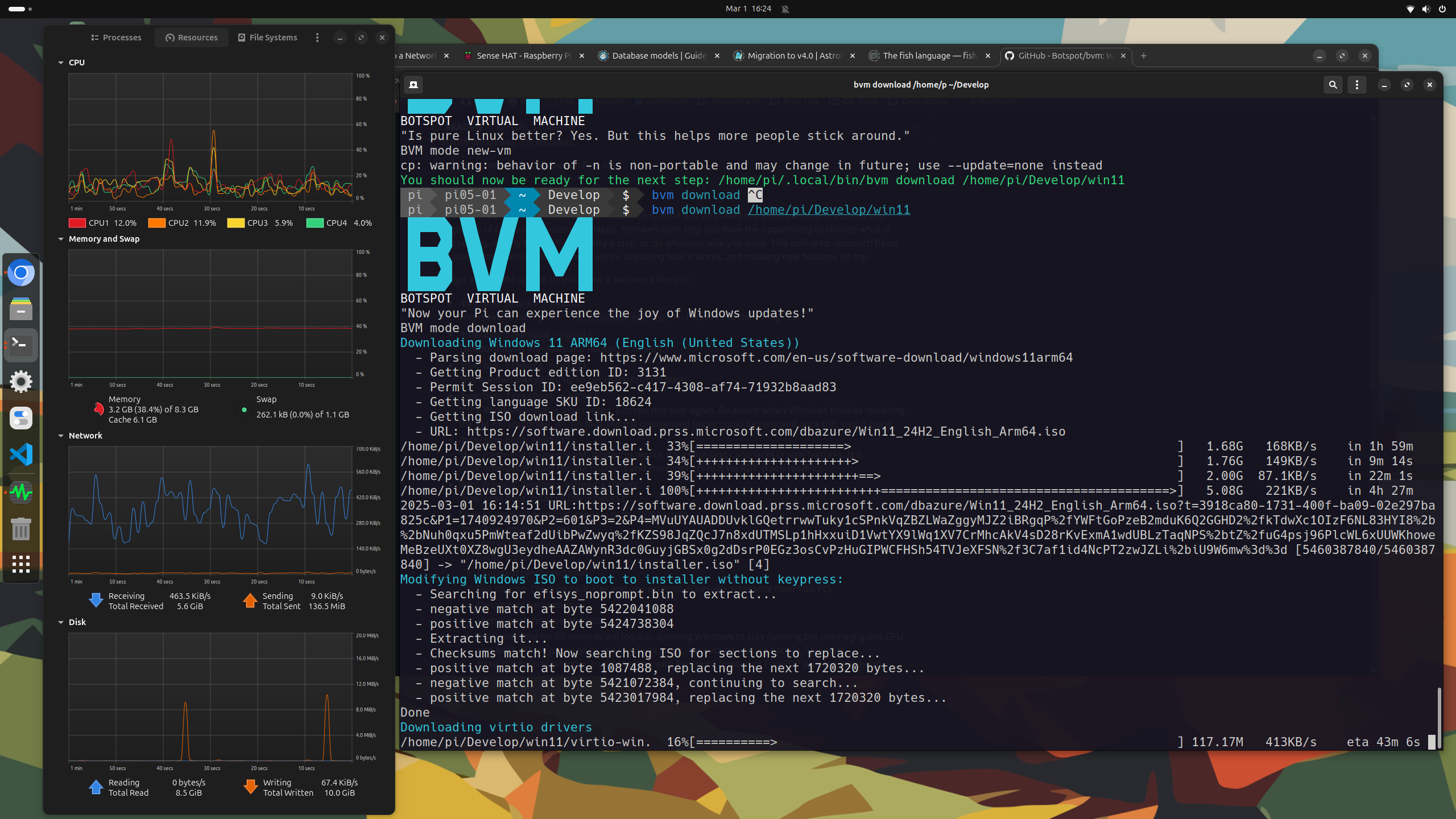The image size is (1456, 819).
Task: Collapse the CPU section
Action: pos(61,63)
